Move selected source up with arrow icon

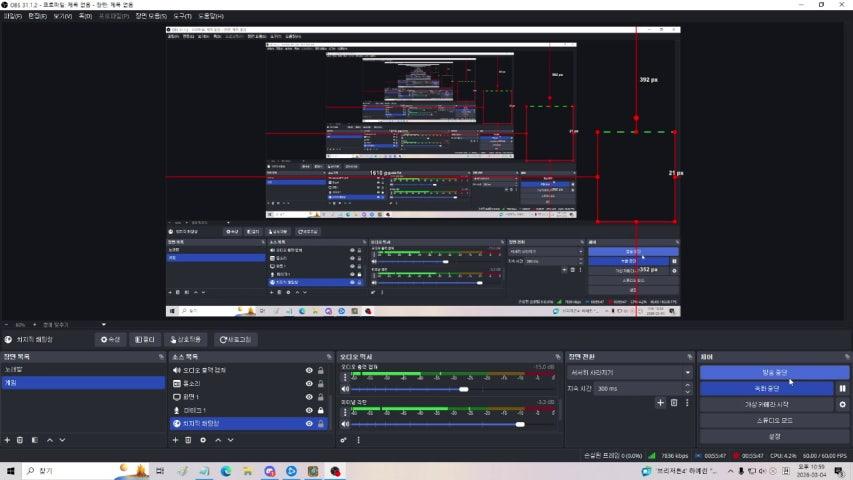(x=218, y=439)
